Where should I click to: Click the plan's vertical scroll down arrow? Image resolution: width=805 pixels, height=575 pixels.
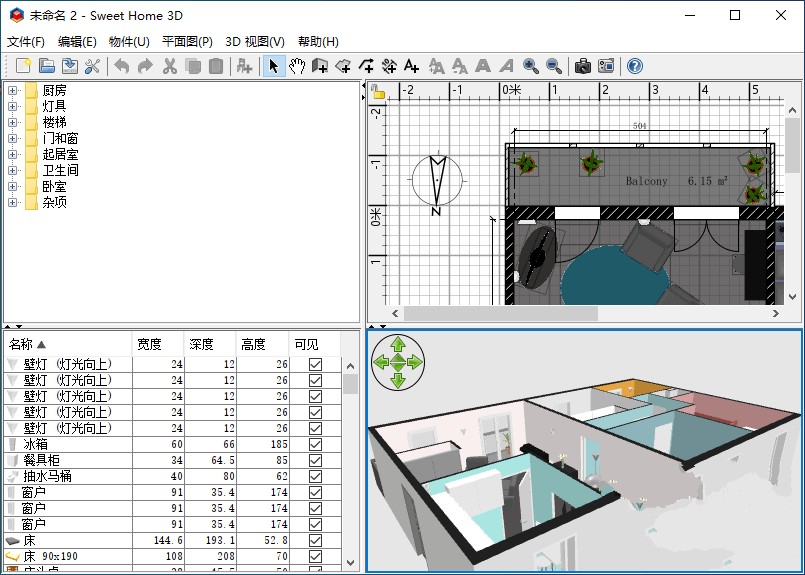click(x=792, y=297)
